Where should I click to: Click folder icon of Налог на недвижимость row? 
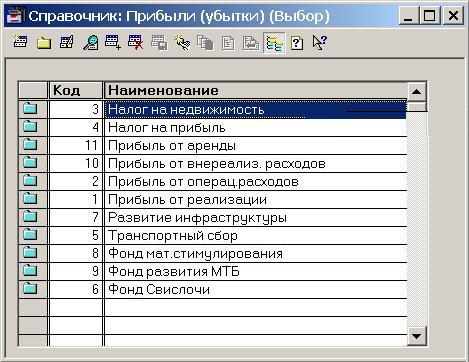coord(30,108)
